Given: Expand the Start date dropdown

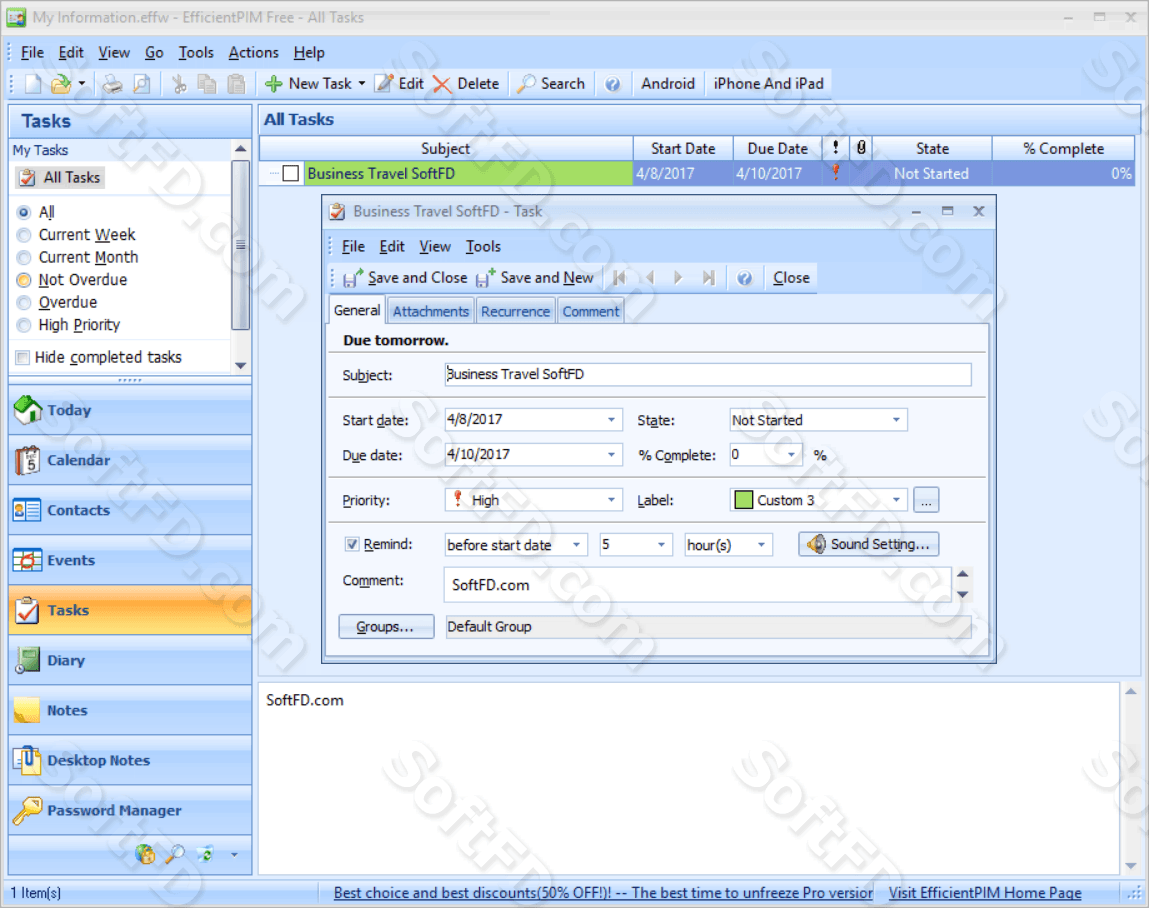Looking at the screenshot, I should coord(611,420).
